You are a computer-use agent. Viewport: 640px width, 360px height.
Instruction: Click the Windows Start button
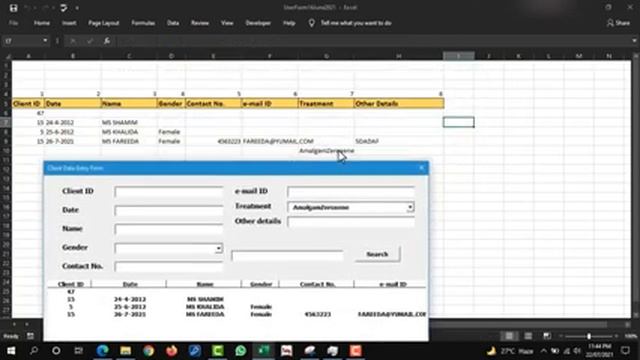click(11, 351)
